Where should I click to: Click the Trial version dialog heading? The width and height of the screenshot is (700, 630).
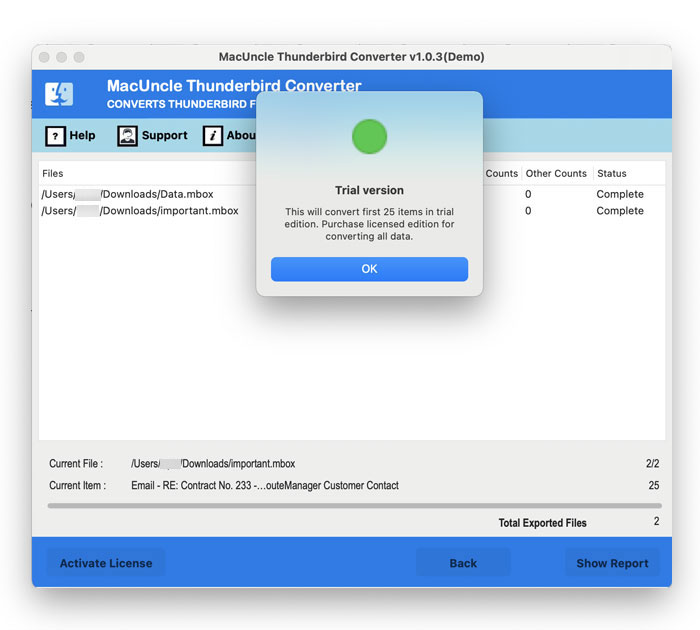pos(369,190)
